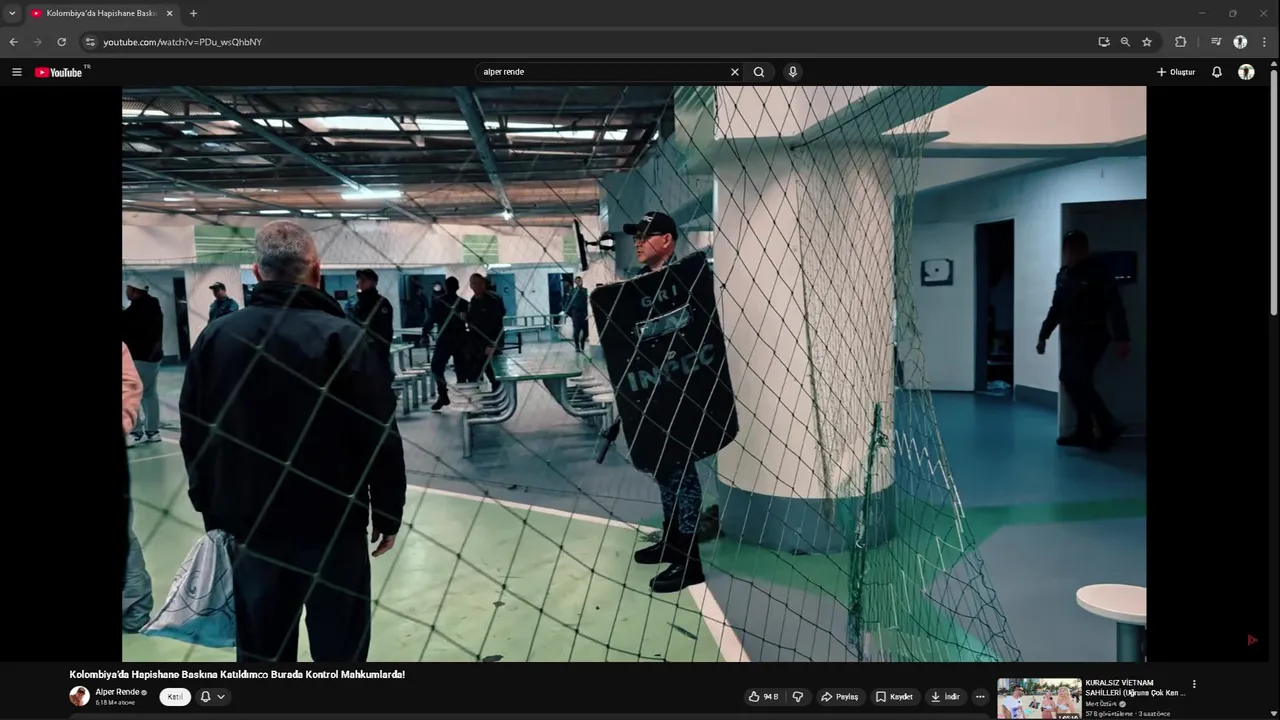
Task: Open the KURALSIZ VİETNAM video thumbnail
Action: point(1039,699)
